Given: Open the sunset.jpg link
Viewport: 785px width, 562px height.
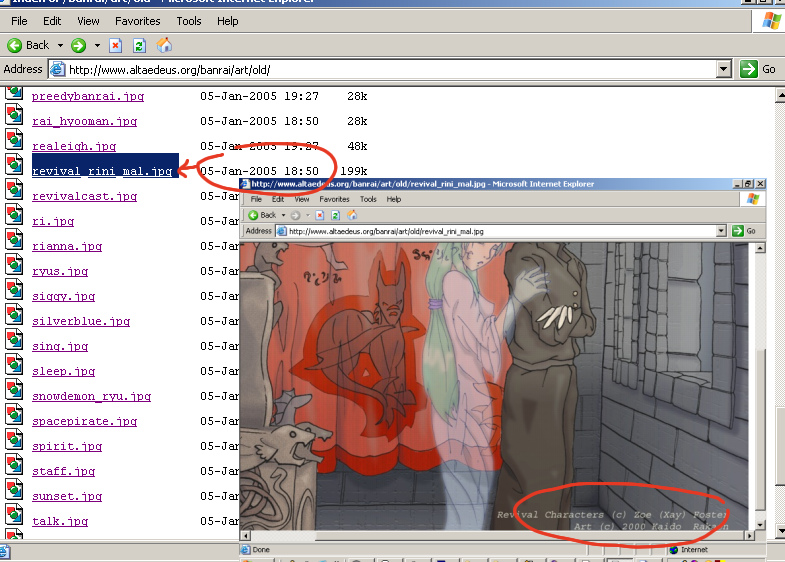Looking at the screenshot, I should pyautogui.click(x=67, y=496).
